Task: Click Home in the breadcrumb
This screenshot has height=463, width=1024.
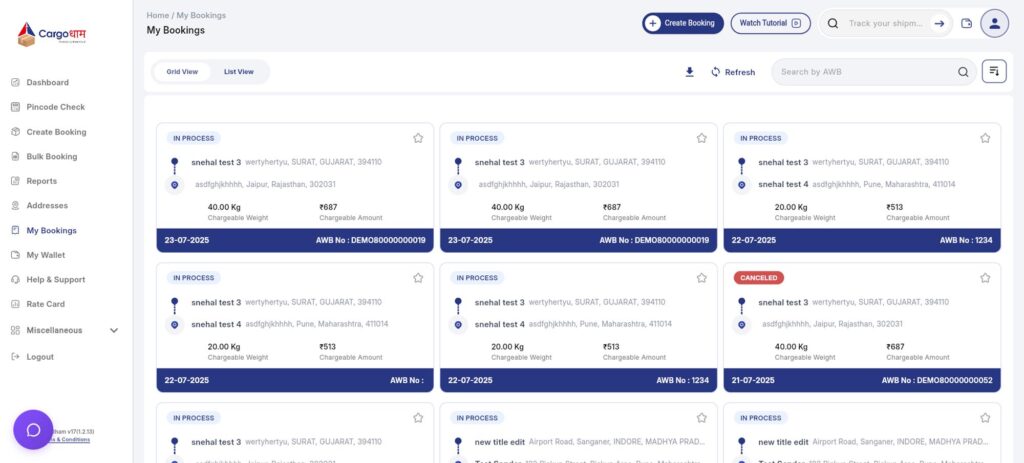Action: (157, 15)
